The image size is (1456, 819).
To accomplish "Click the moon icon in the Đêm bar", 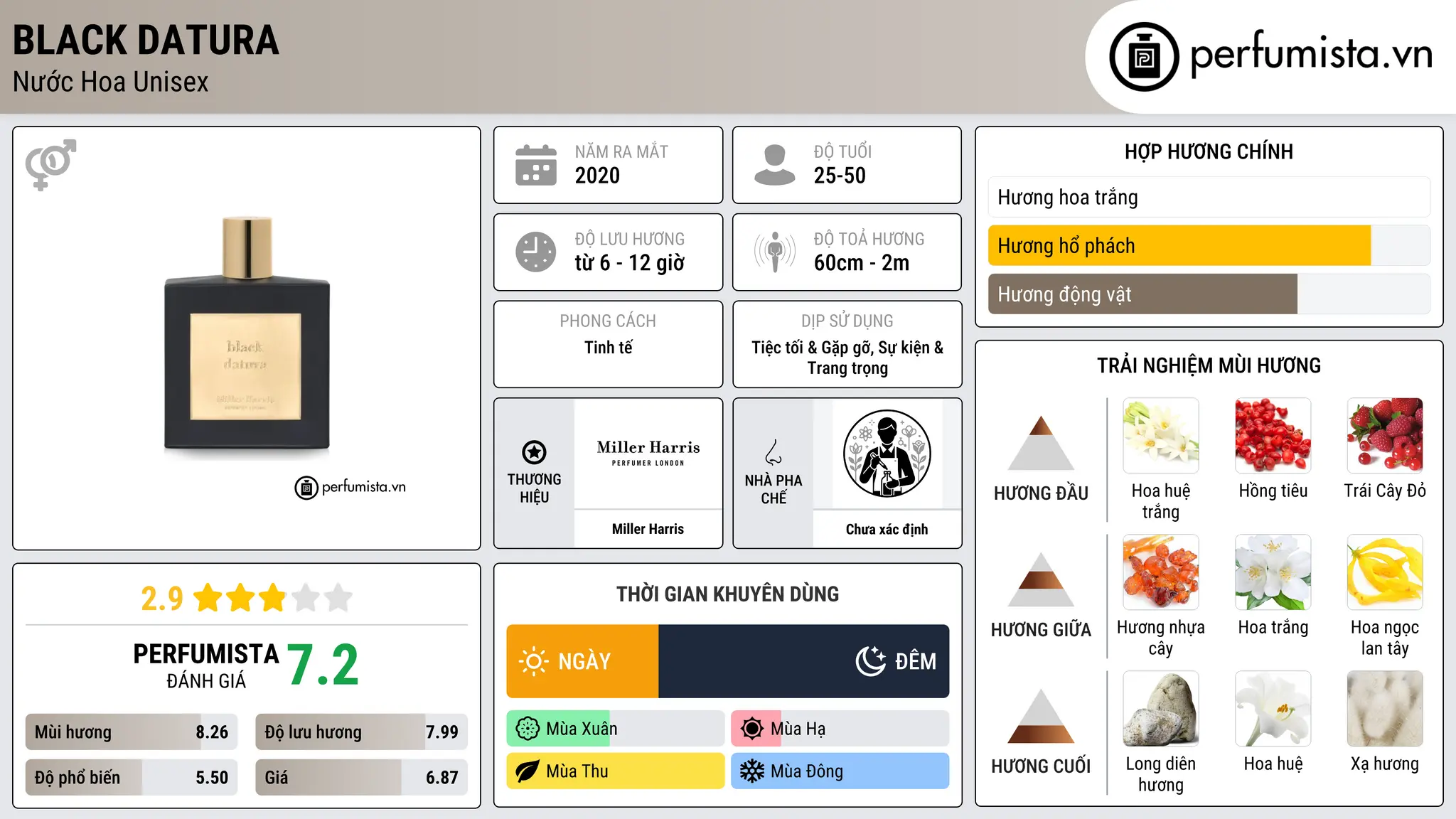I will 871,661.
